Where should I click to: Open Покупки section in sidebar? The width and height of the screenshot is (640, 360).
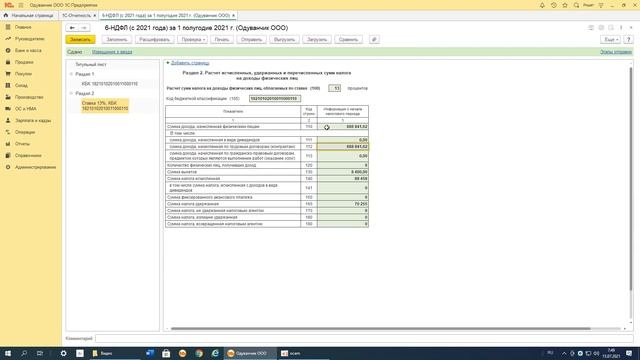[23, 74]
